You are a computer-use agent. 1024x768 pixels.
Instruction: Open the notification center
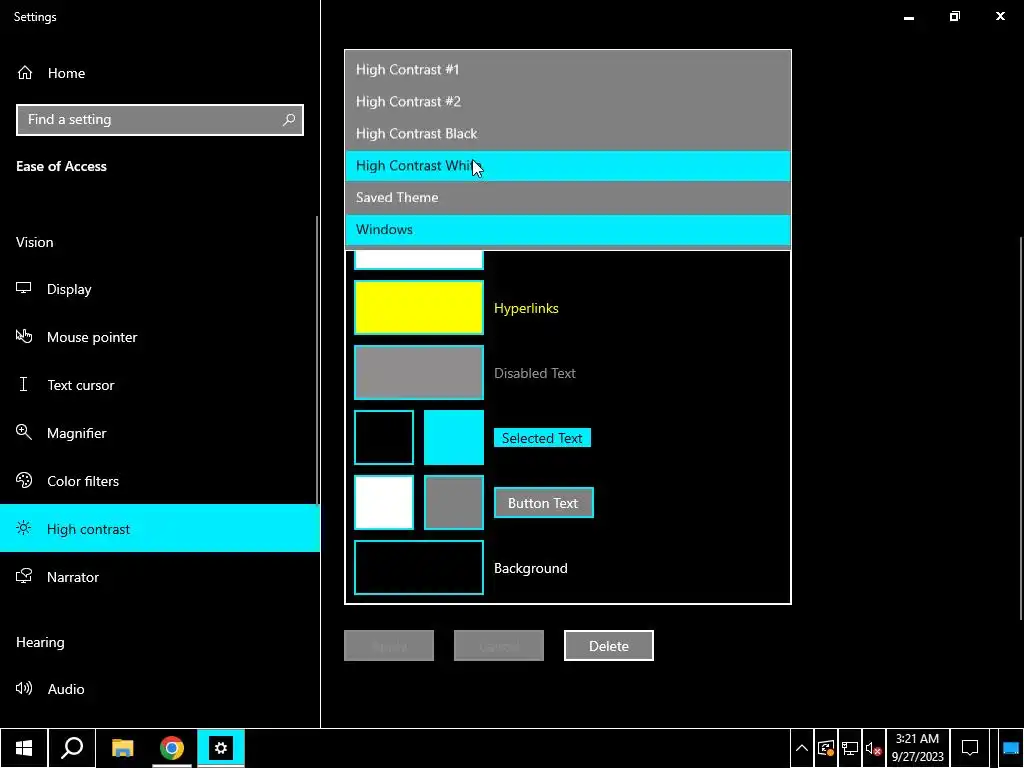pos(970,748)
